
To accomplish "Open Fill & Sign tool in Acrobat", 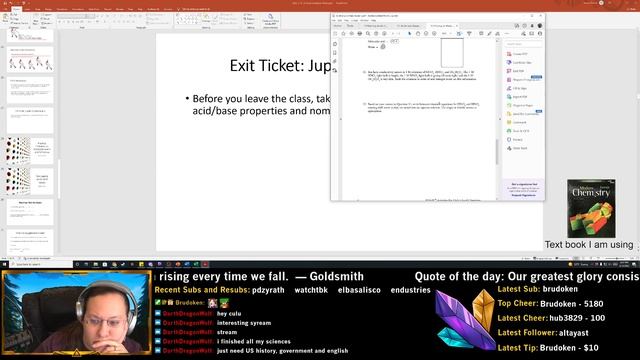I will [517, 88].
